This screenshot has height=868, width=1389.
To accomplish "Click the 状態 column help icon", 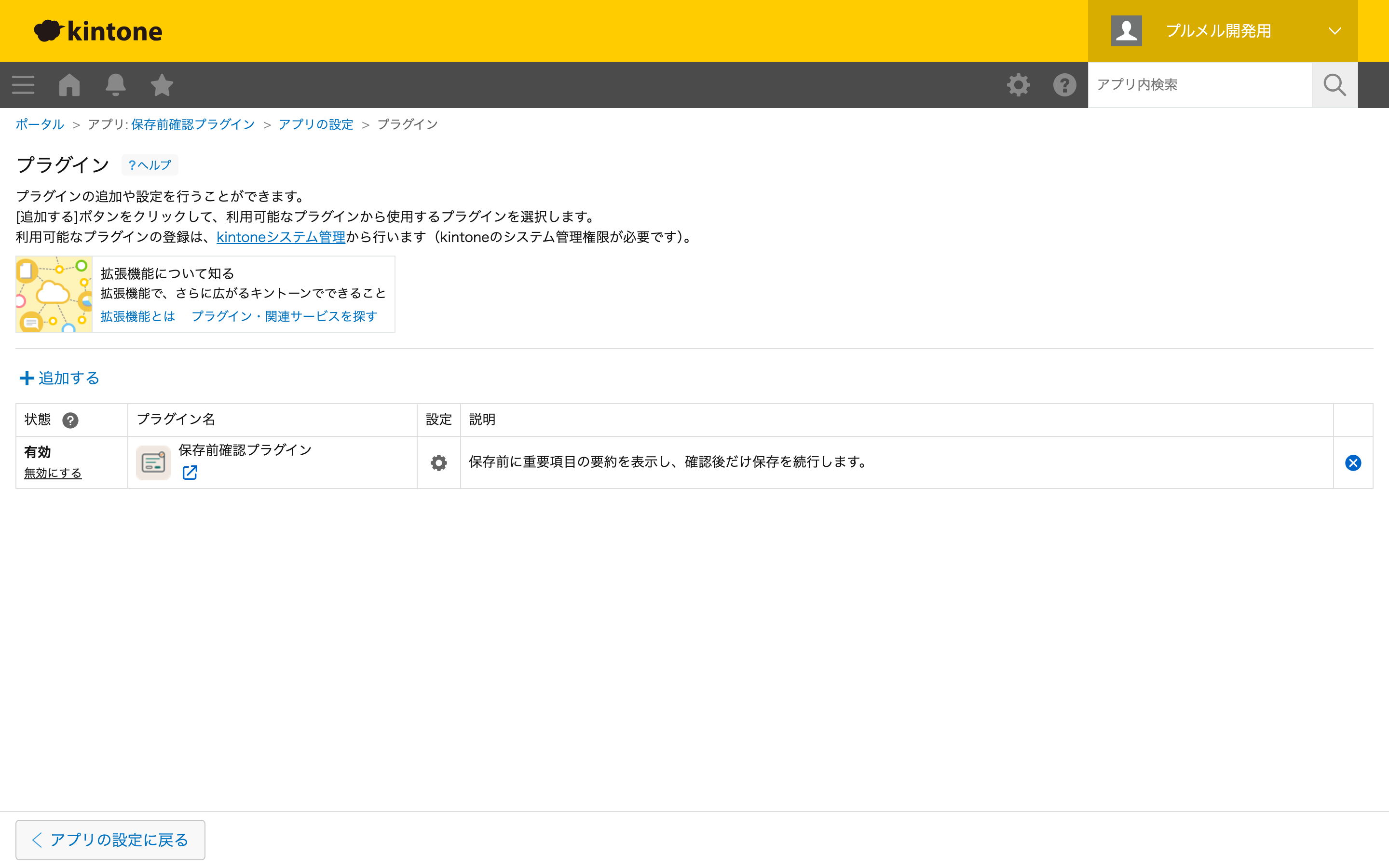I will (70, 420).
